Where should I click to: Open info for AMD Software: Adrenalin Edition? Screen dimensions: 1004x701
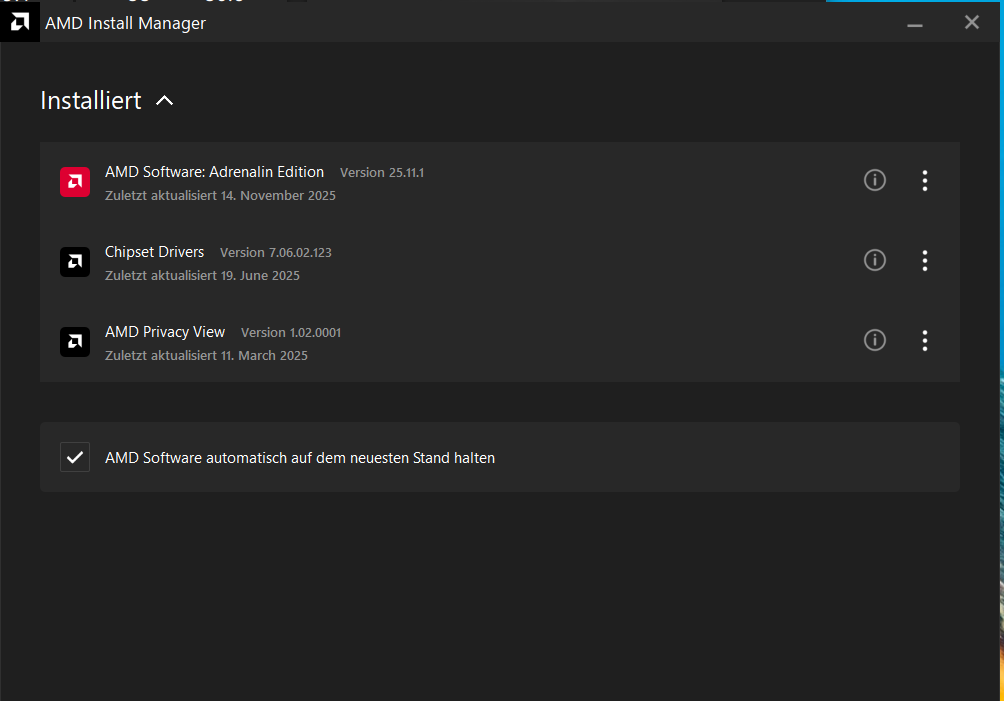pos(875,180)
